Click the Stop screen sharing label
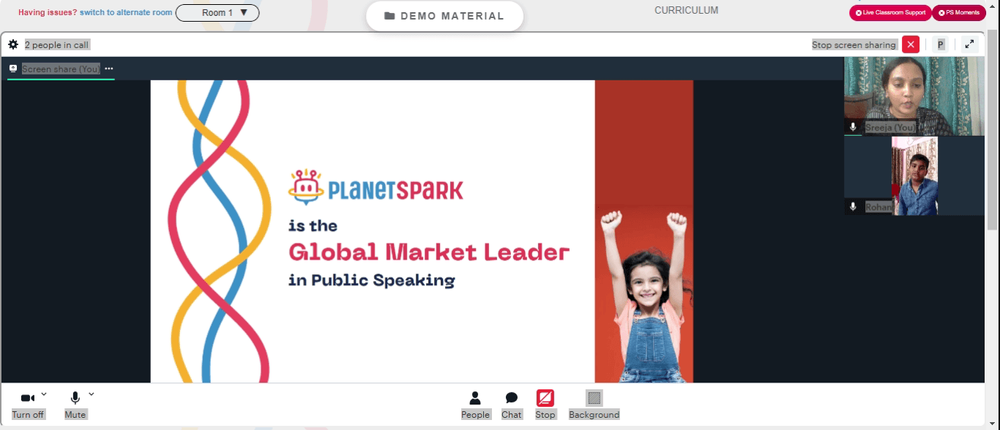This screenshot has height=430, width=1000. [854, 45]
